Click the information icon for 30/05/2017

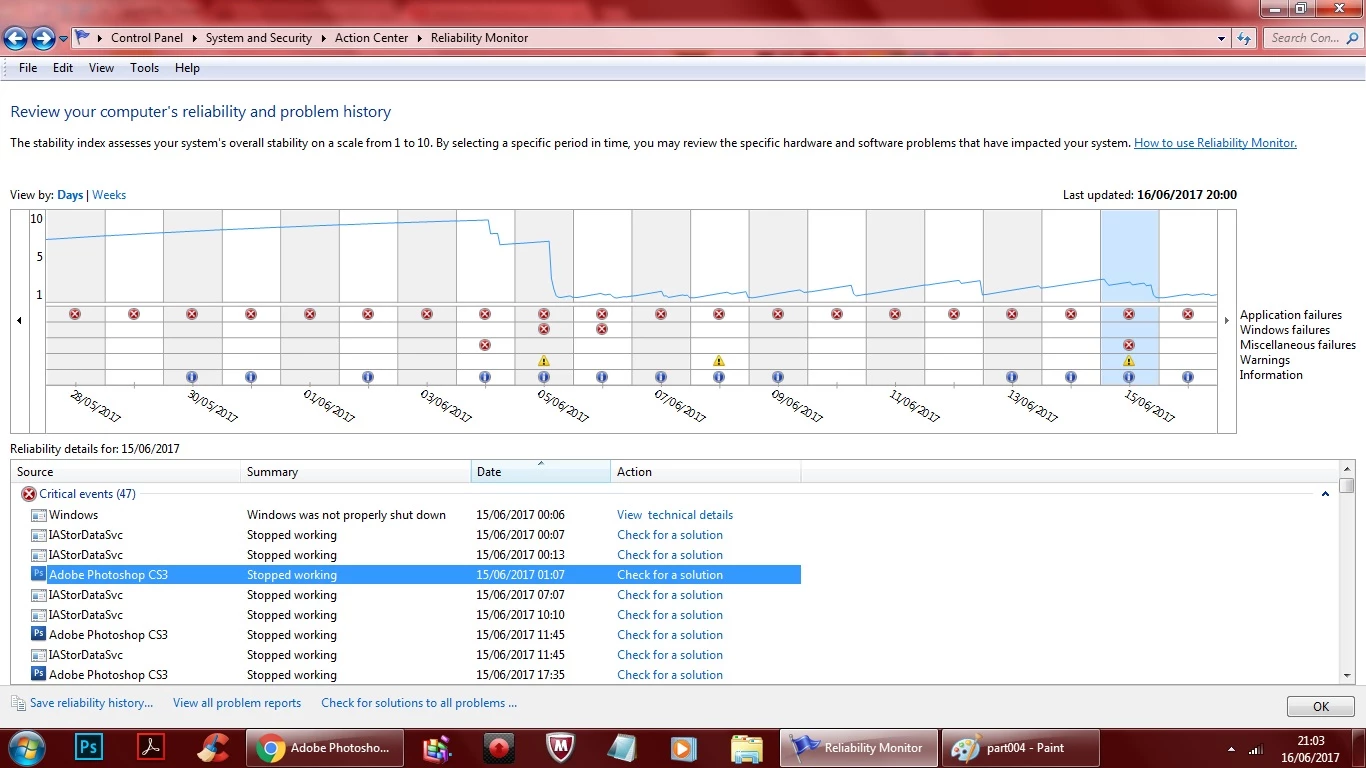point(192,377)
